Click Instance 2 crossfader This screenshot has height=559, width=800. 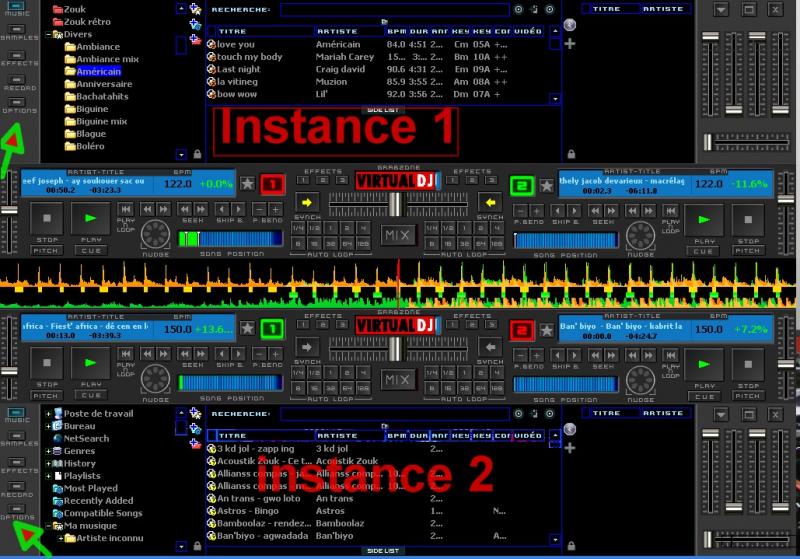(395, 349)
